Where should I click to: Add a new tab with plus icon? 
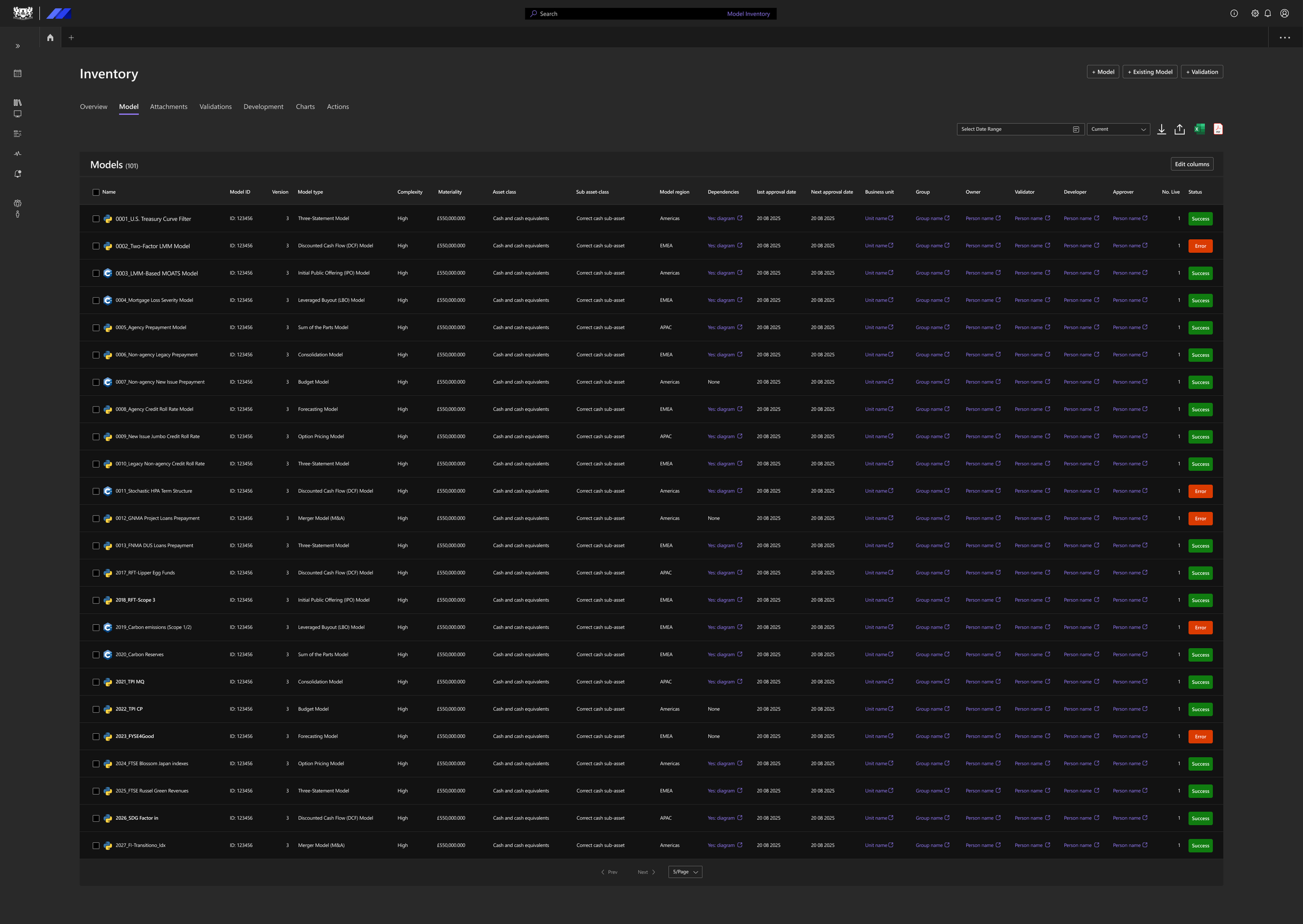coord(71,38)
